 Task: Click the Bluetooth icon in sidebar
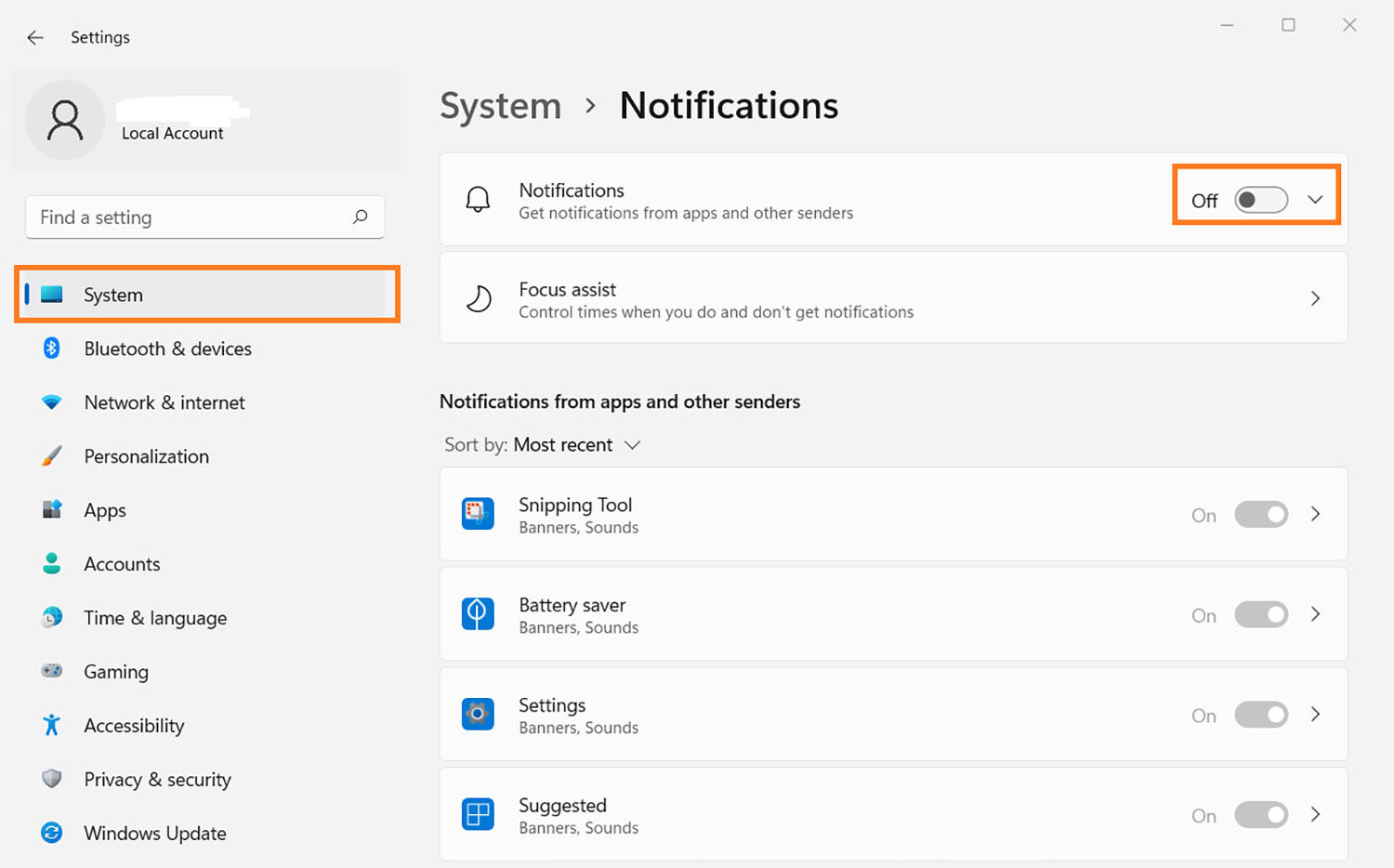52,349
